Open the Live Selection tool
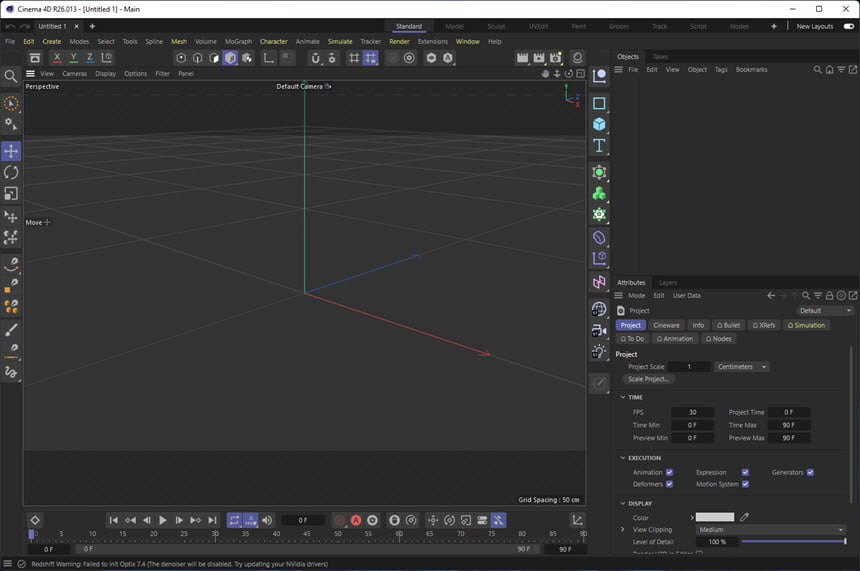This screenshot has height=571, width=860. click(11, 103)
